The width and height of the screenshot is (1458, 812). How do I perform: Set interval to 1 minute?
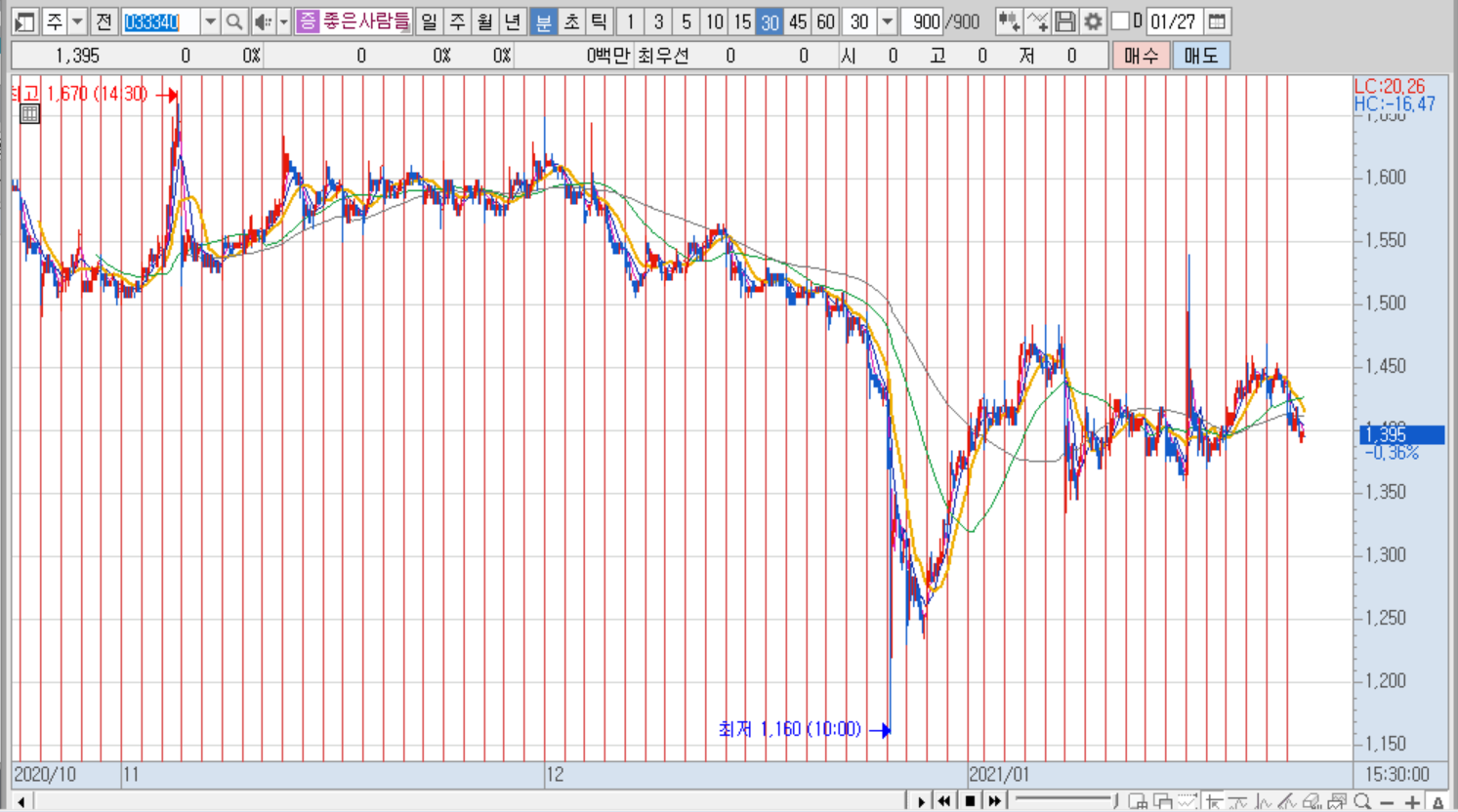[631, 21]
